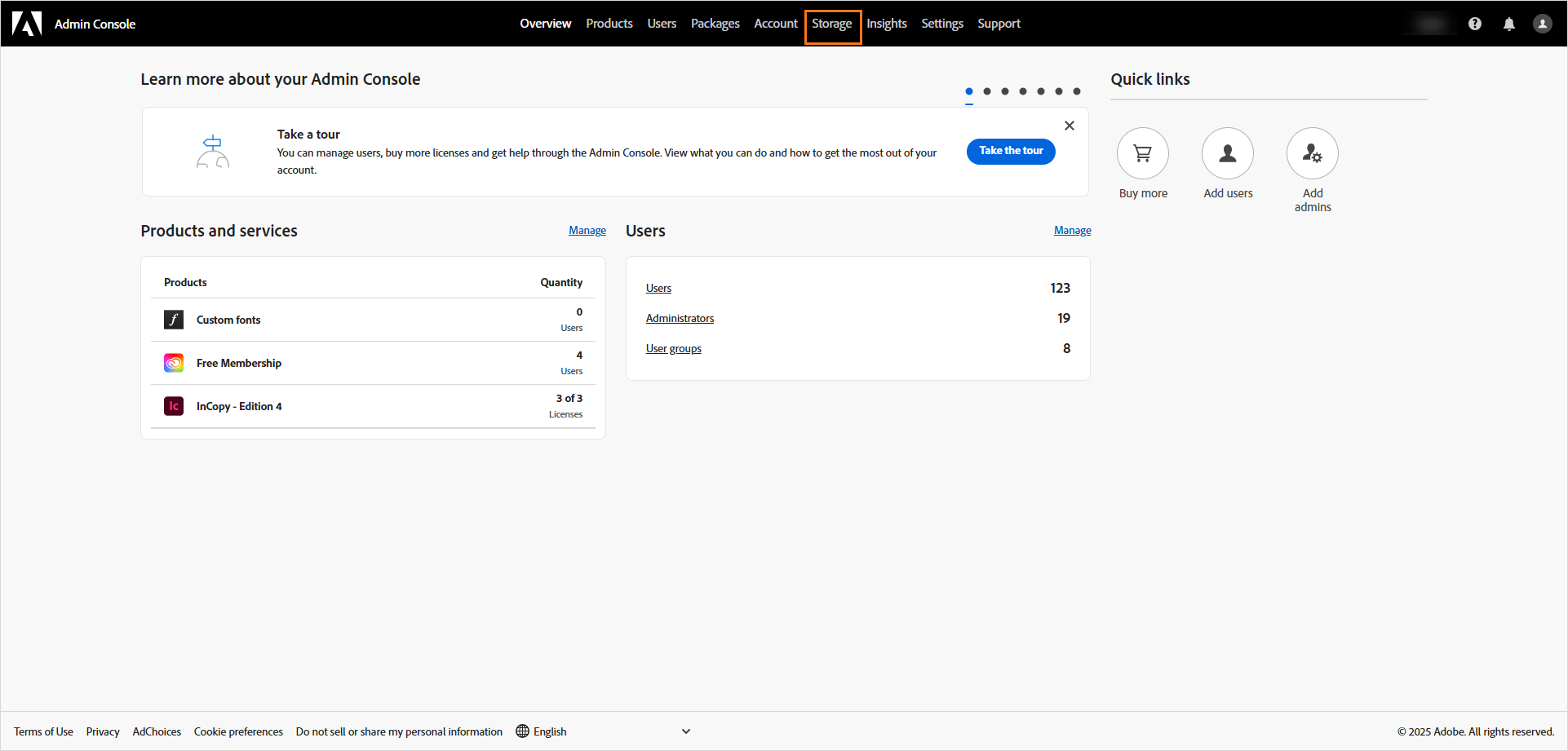This screenshot has width=1568, height=751.
Task: Click the Admin Console title
Action: pos(95,24)
